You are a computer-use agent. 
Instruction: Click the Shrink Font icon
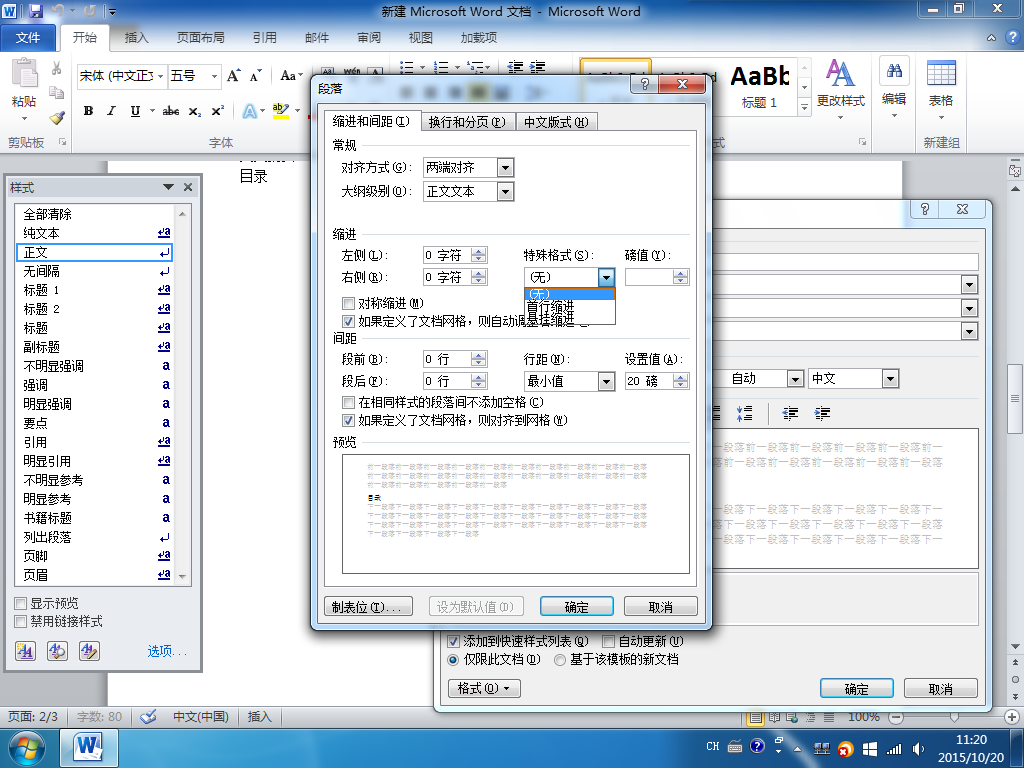pyautogui.click(x=255, y=76)
